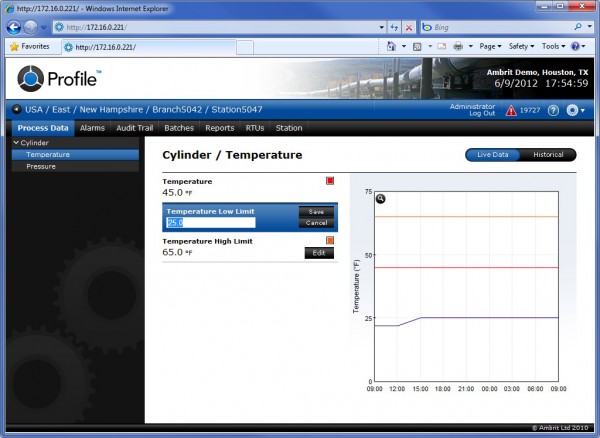The width and height of the screenshot is (600, 438).
Task: Click the stop loading red X icon
Action: 409,27
